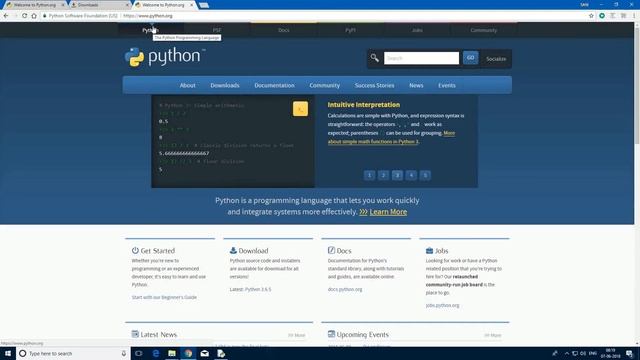Open the Windows Start menu
640x360 pixels.
click(8, 353)
